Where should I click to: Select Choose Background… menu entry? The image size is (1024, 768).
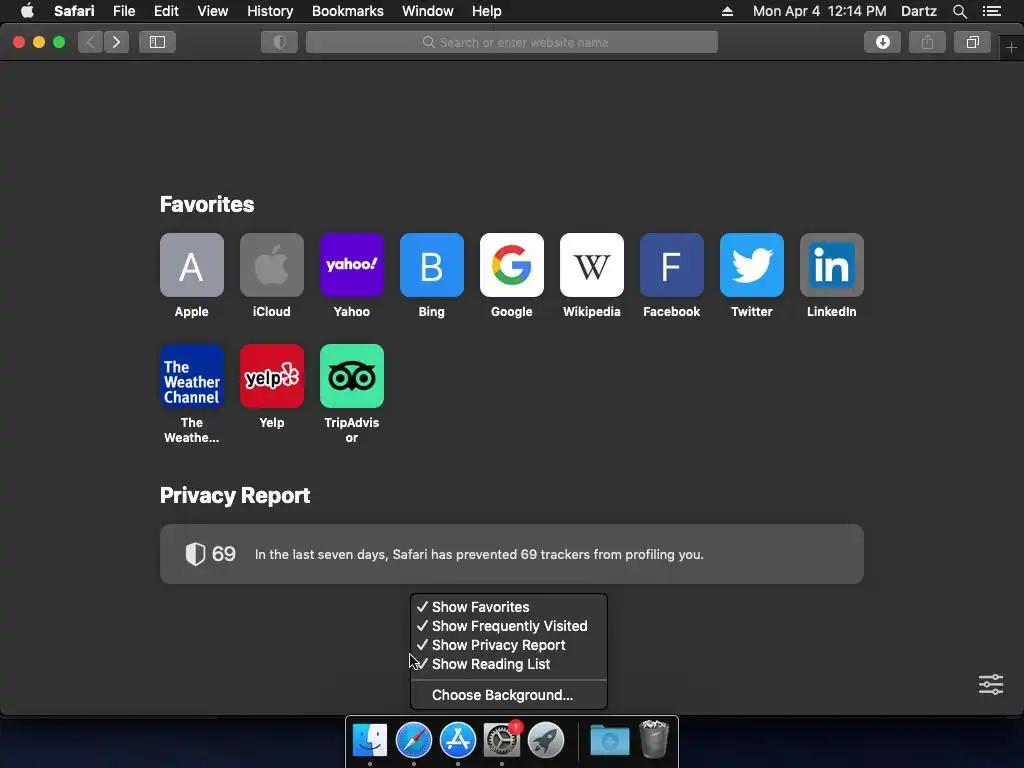(x=509, y=695)
